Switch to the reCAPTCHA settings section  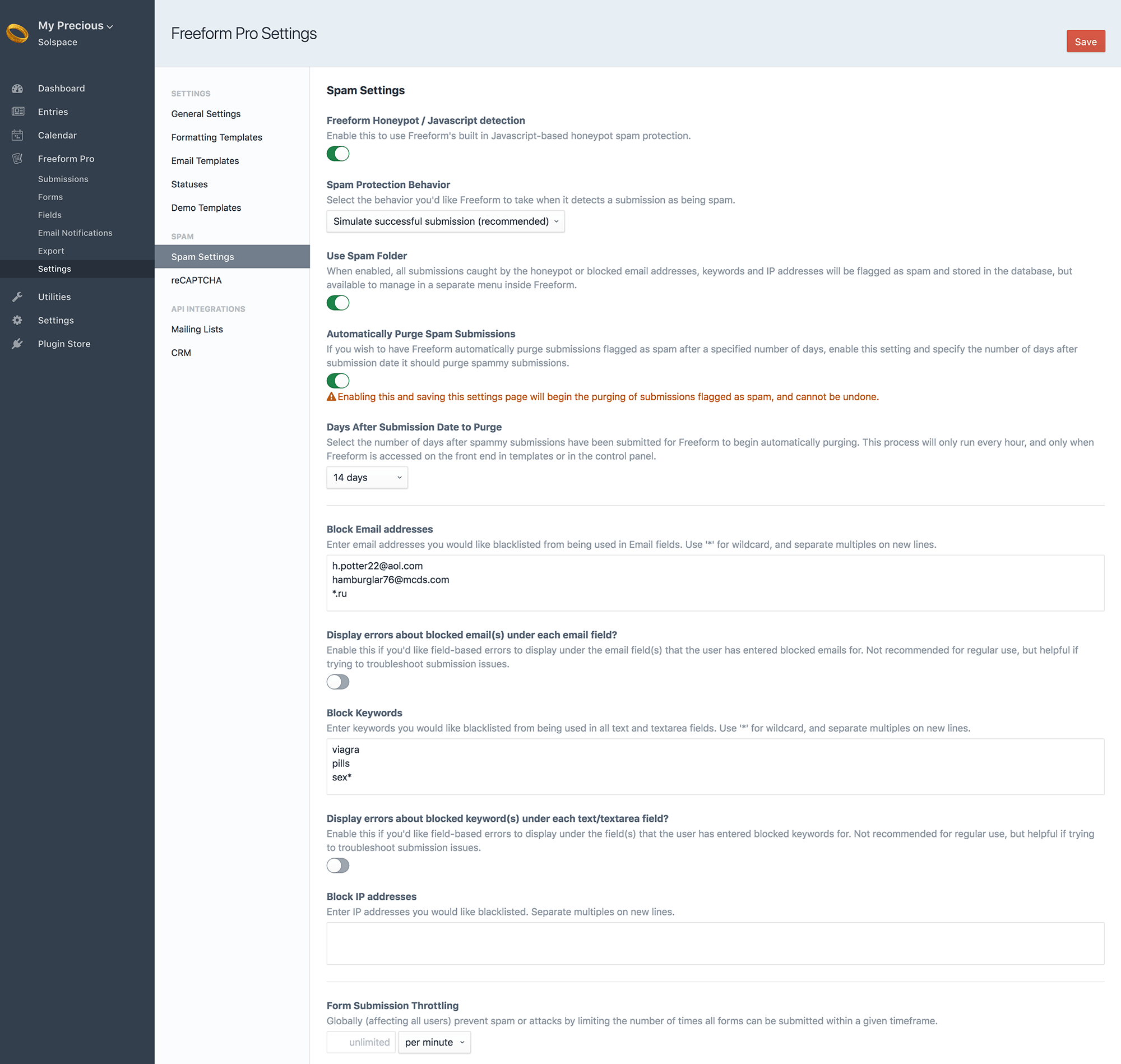point(196,280)
